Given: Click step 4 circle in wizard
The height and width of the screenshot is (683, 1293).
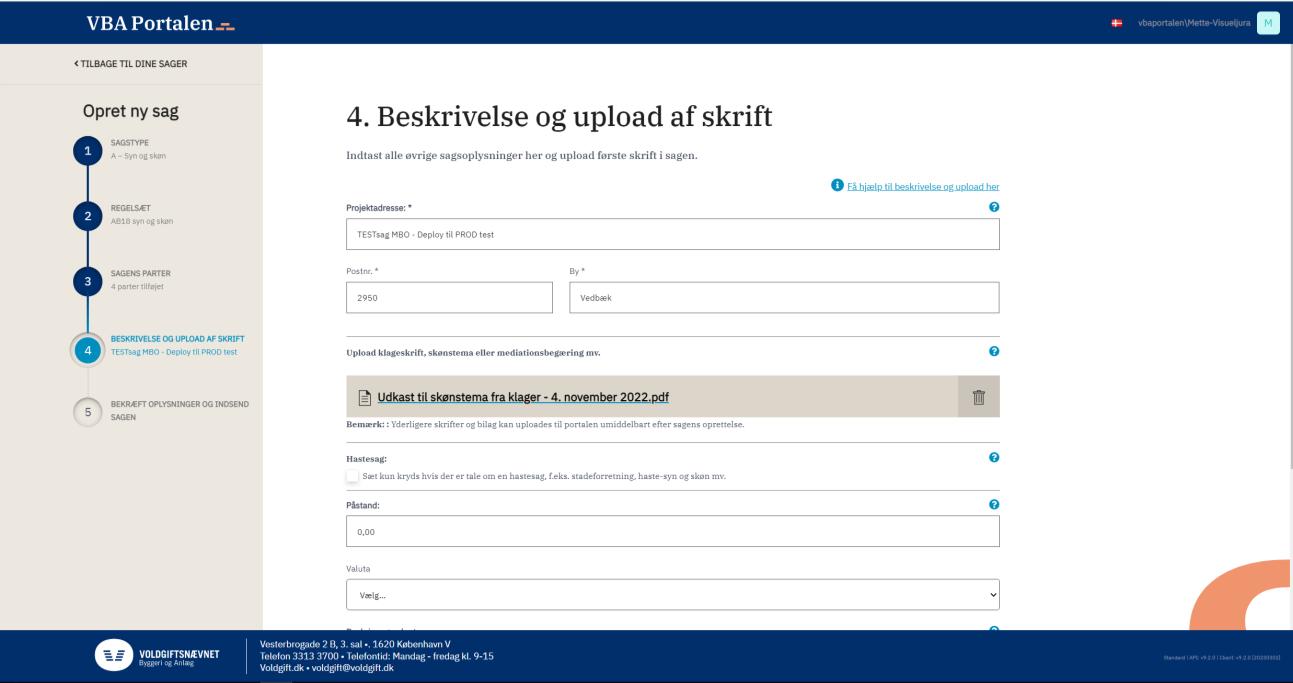Looking at the screenshot, I should 87,349.
